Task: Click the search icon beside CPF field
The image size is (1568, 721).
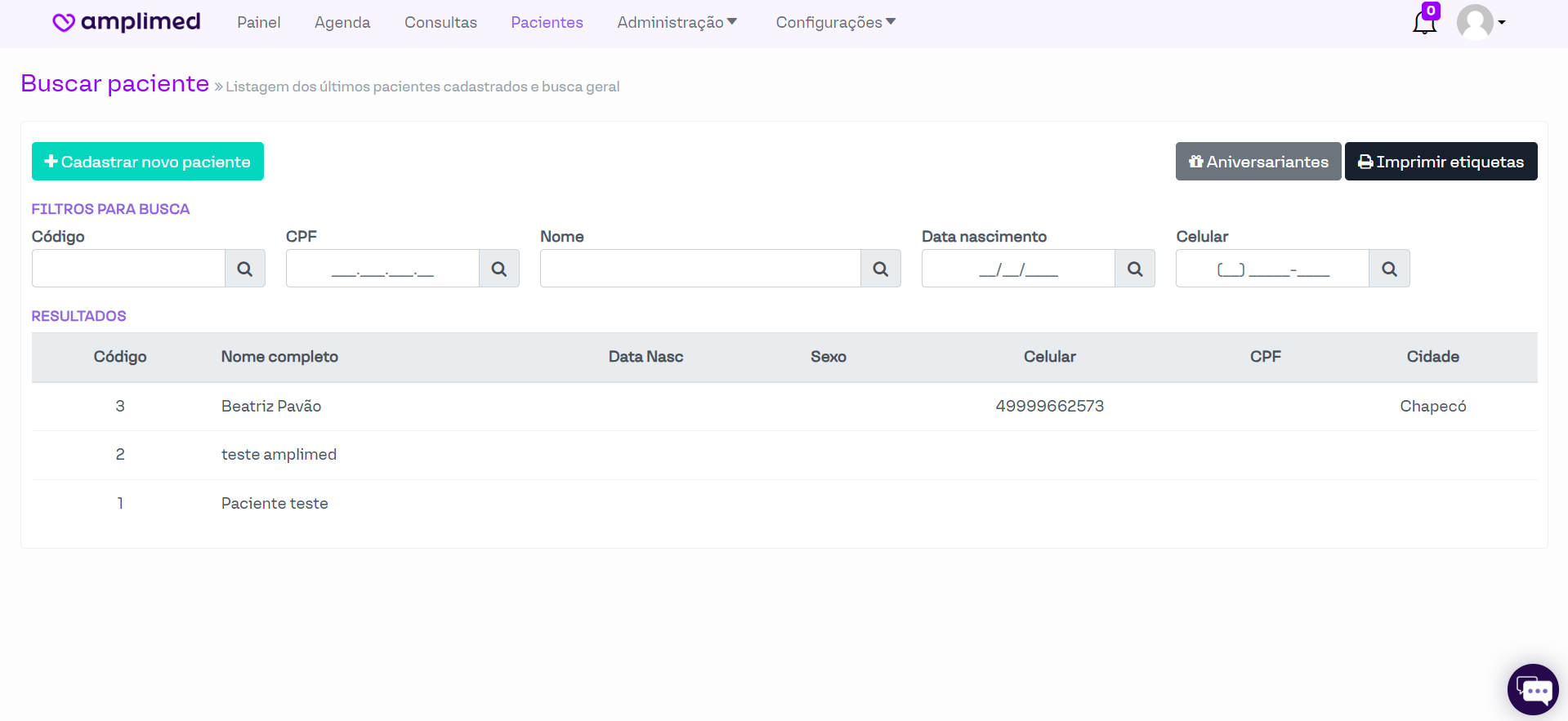Action: [x=498, y=269]
